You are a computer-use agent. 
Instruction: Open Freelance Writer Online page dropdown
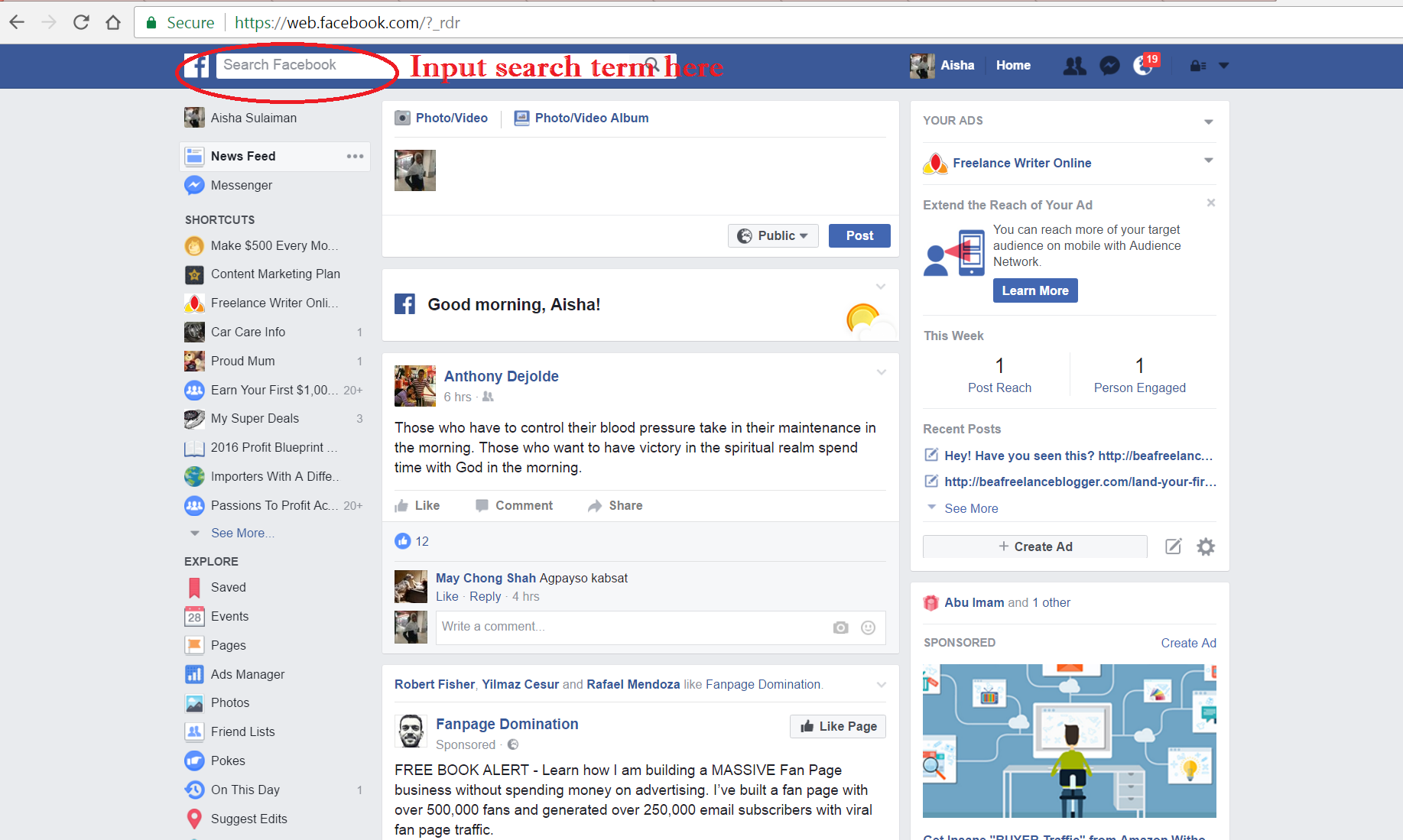(1208, 161)
